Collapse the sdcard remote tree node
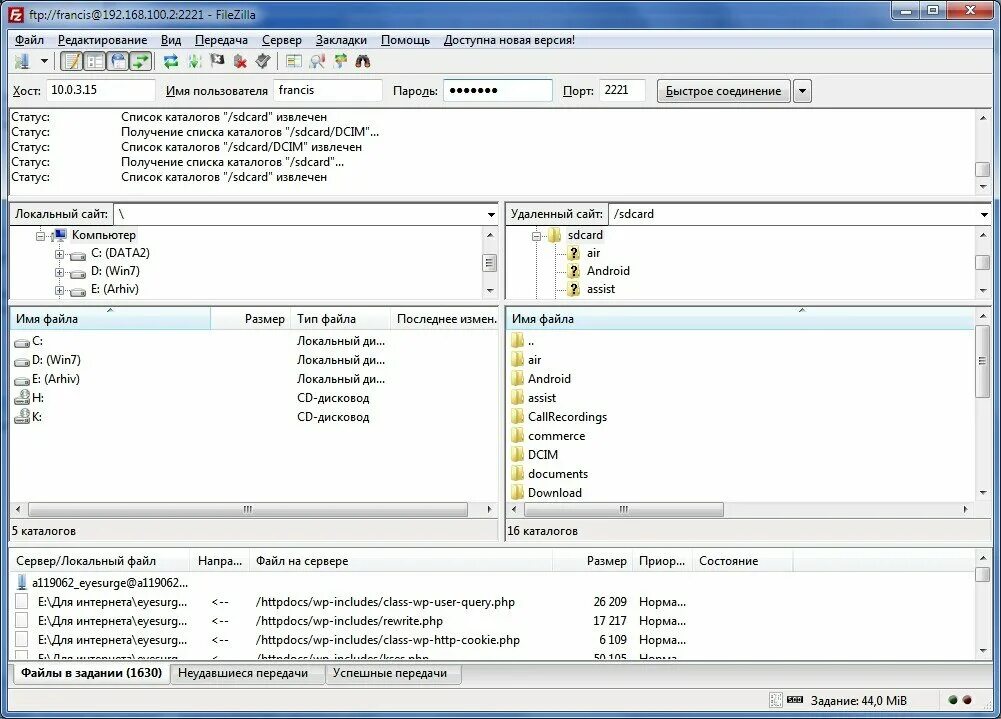The image size is (1001, 719). point(536,236)
